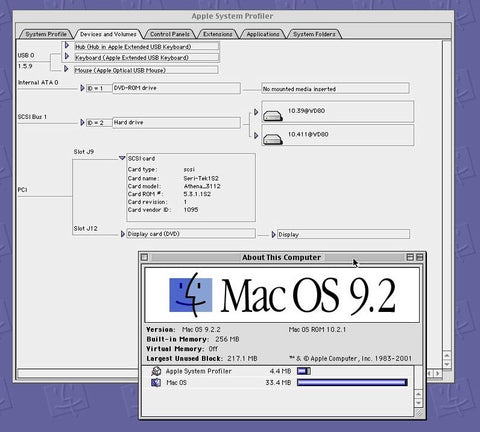This screenshot has width=480, height=432.
Task: Click the 'ID = 2' box
Action: (x=99, y=123)
